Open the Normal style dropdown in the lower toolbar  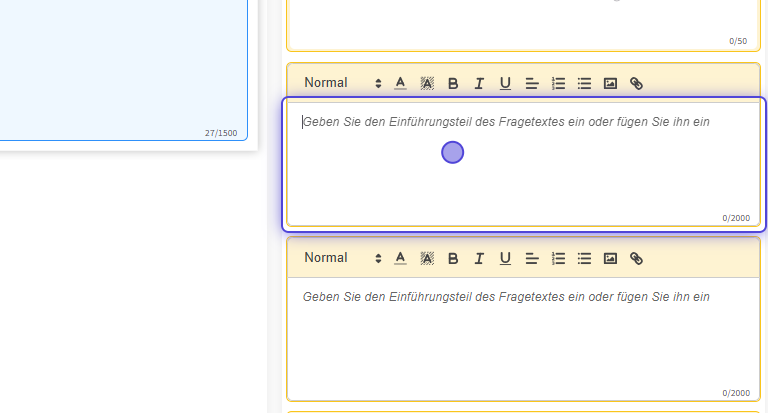click(342, 258)
